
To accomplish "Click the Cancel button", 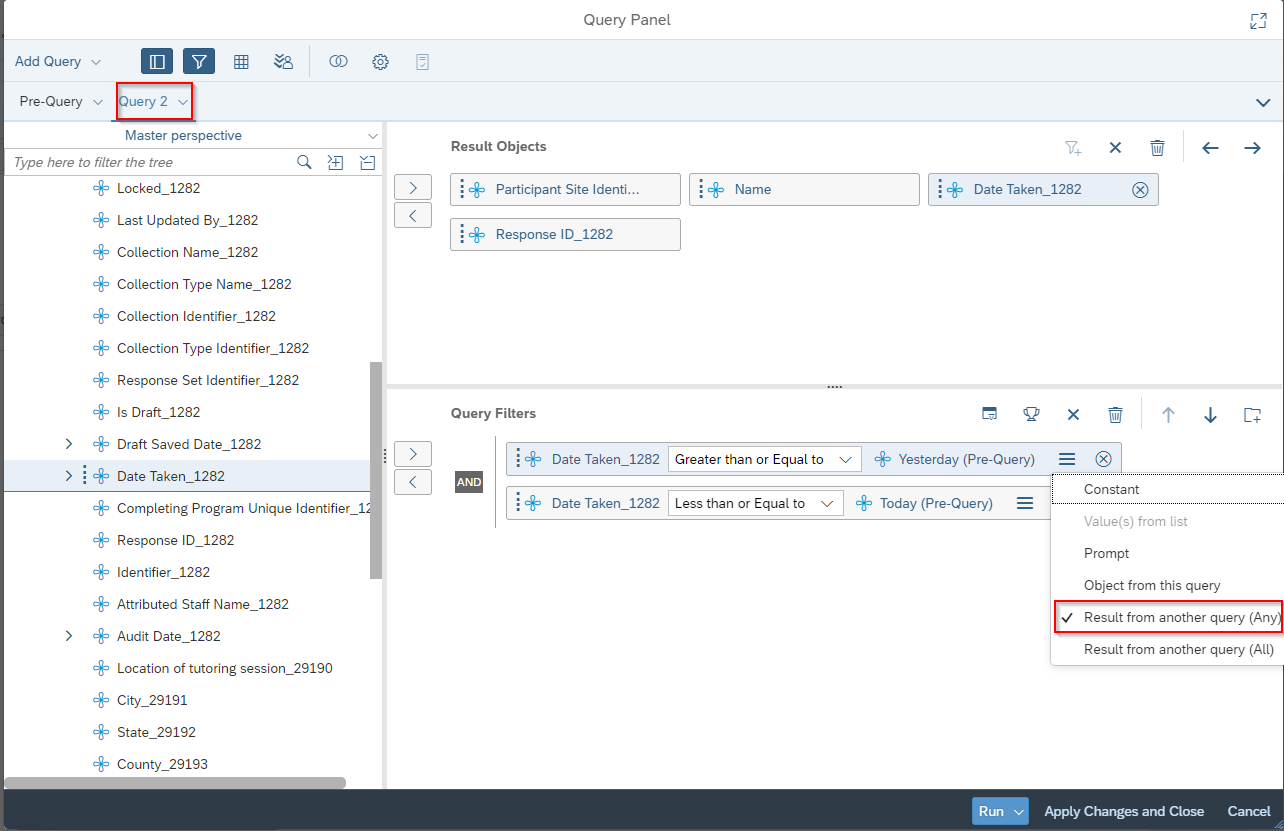I will [1249, 811].
